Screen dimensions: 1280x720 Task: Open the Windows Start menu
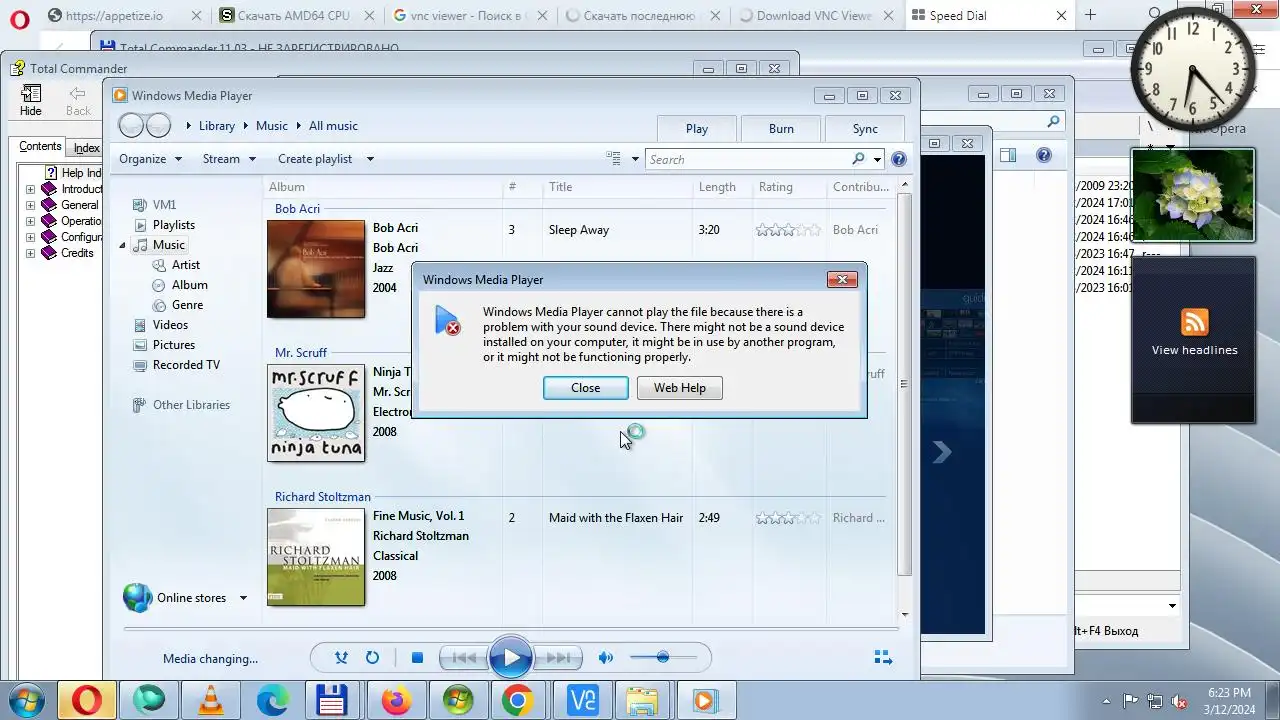(x=28, y=700)
